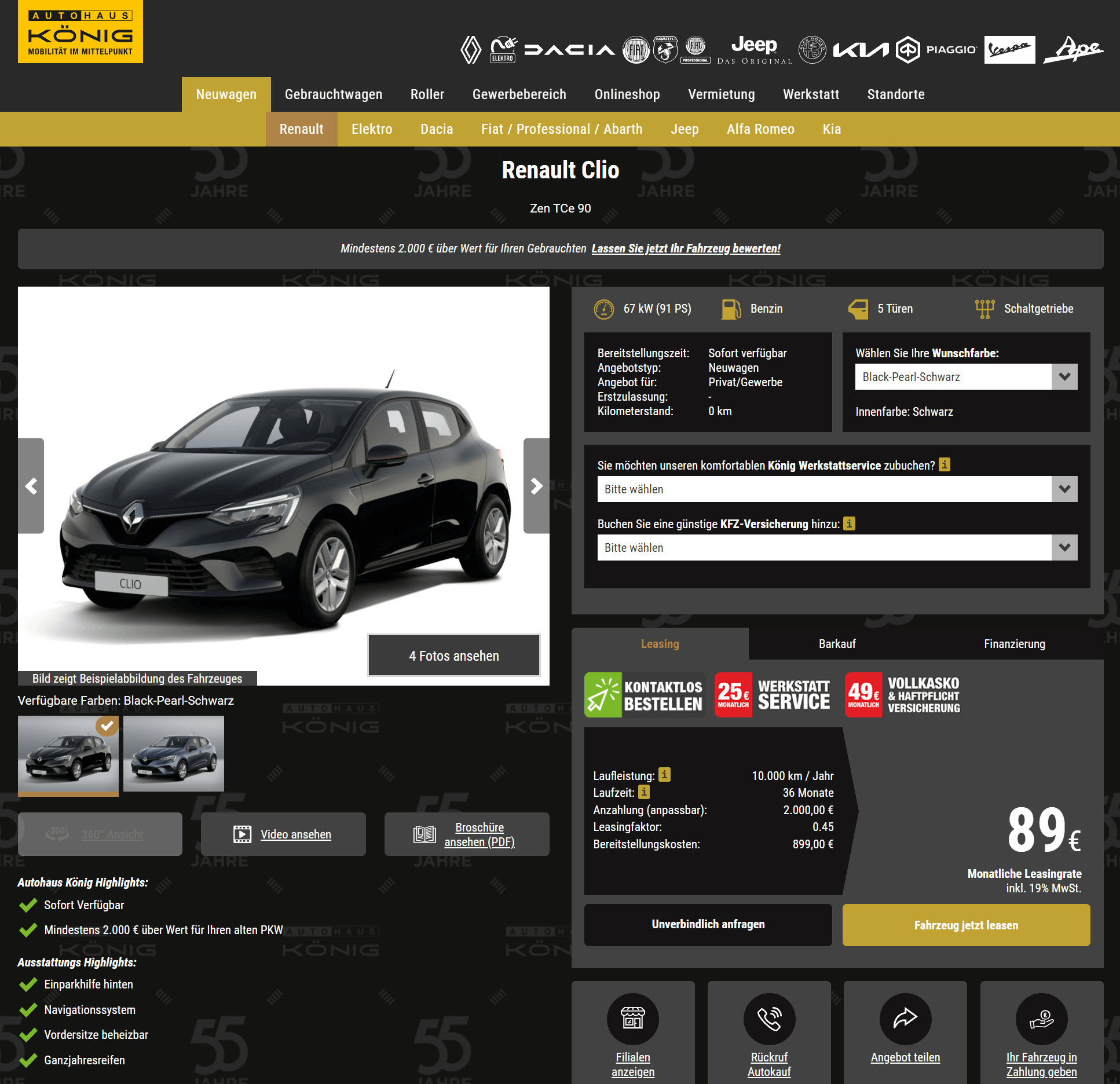Screen dimensions: 1120x1084
Task: Click the Autohaus König logo
Action: pyautogui.click(x=80, y=32)
